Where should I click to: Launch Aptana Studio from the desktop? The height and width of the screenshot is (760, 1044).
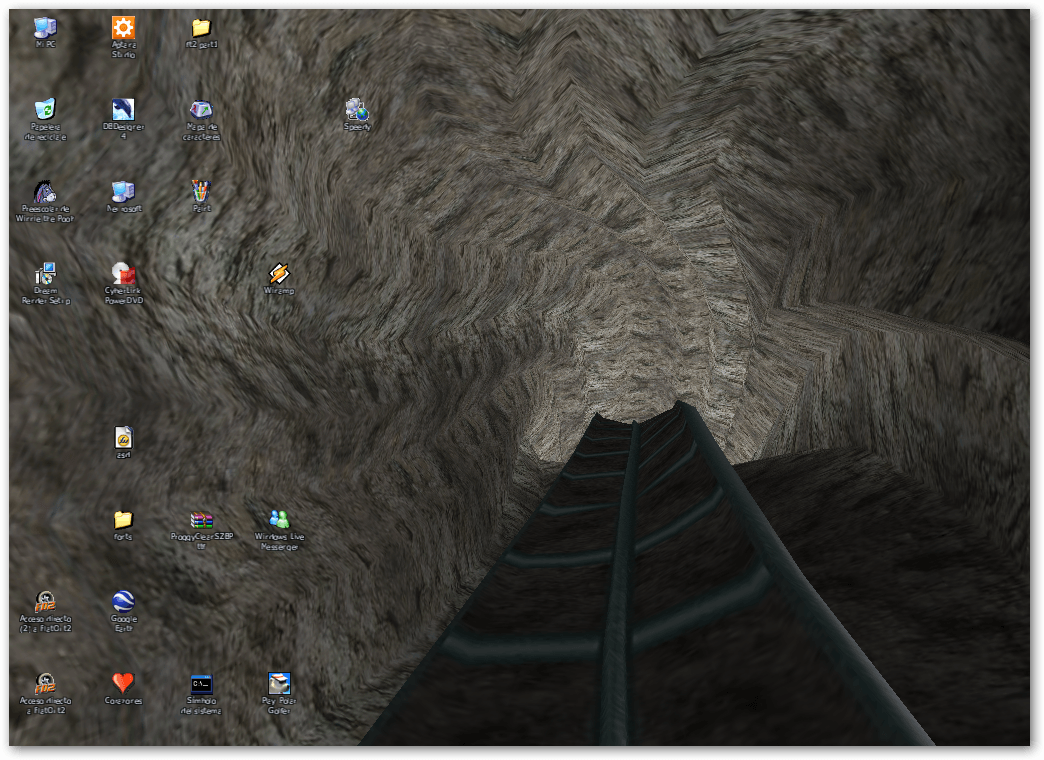[123, 29]
